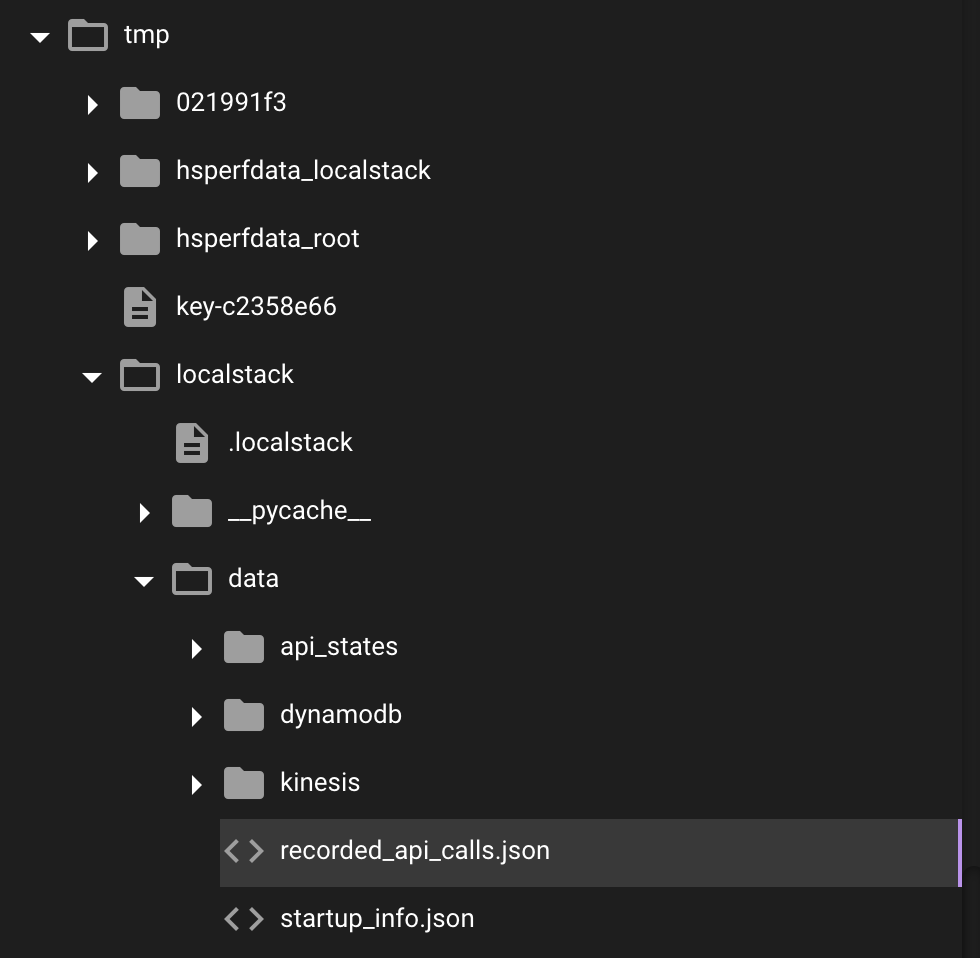Viewport: 980px width, 958px height.
Task: Click the hsperfdata_root folder icon
Action: click(140, 239)
